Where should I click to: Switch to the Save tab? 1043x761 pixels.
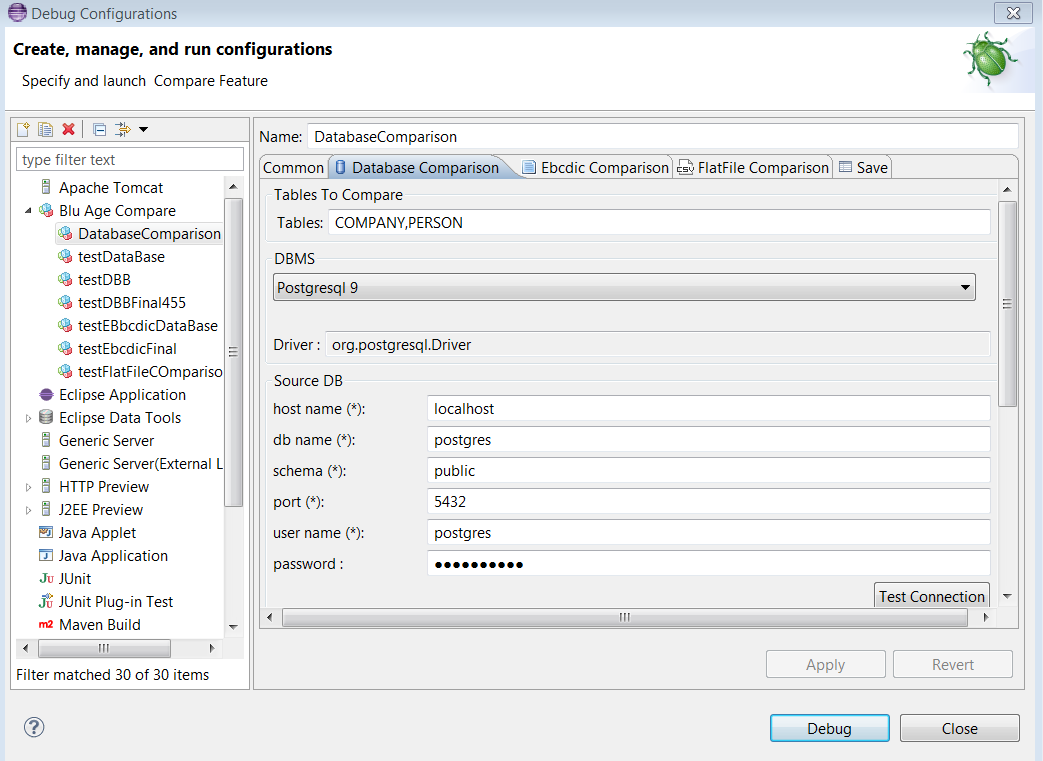click(x=863, y=168)
